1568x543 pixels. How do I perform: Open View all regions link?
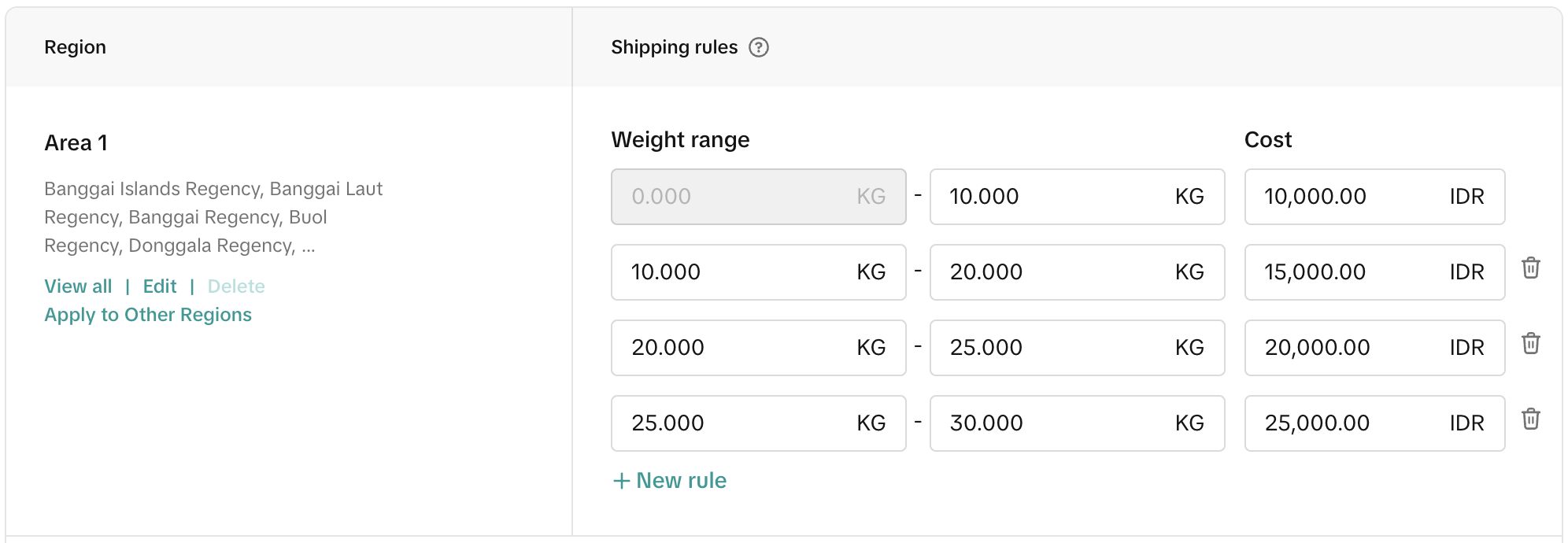pos(78,286)
